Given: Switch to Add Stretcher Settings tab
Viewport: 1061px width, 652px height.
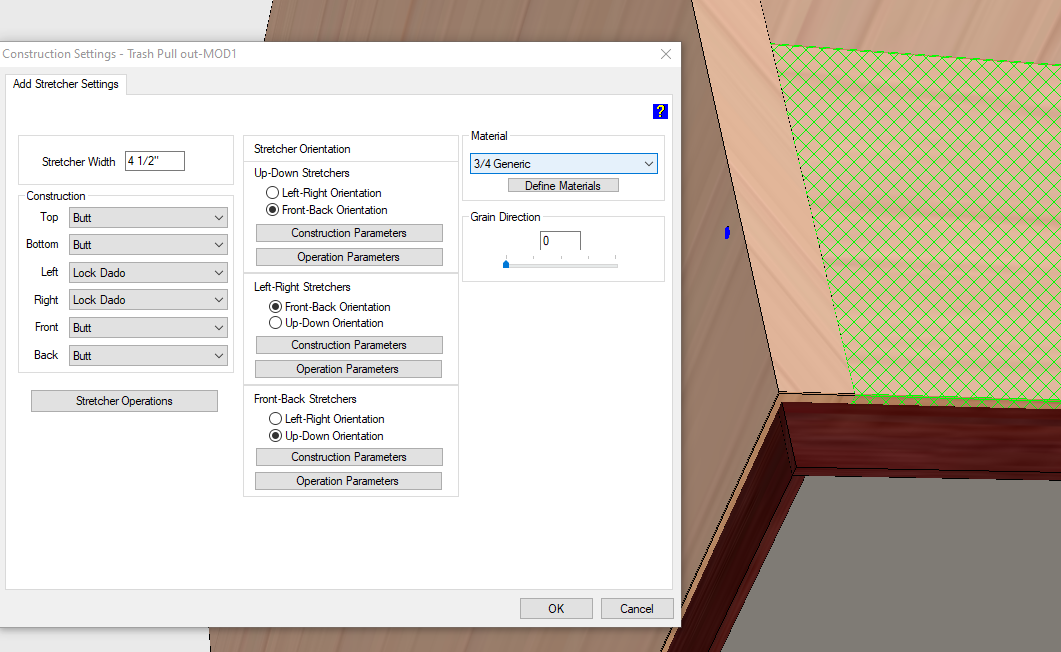Looking at the screenshot, I should [66, 85].
